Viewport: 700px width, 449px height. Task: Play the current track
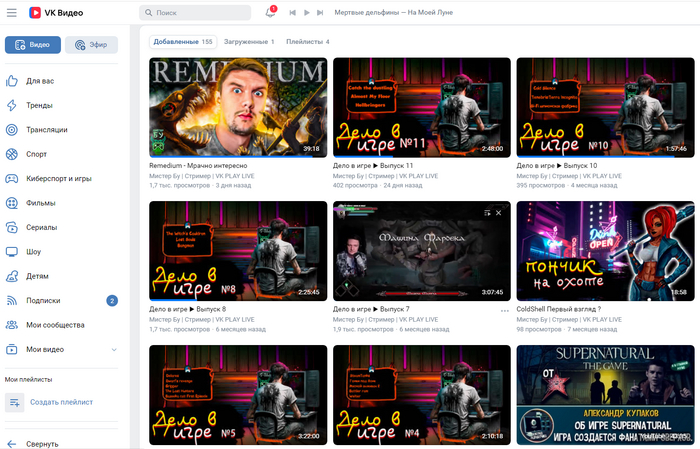tap(307, 12)
